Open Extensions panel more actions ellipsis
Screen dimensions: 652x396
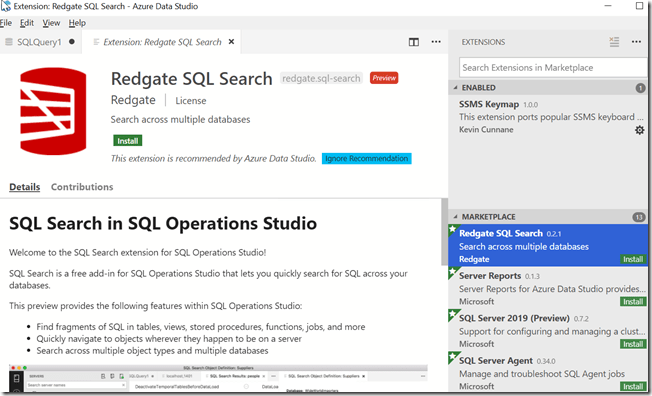[x=636, y=42]
